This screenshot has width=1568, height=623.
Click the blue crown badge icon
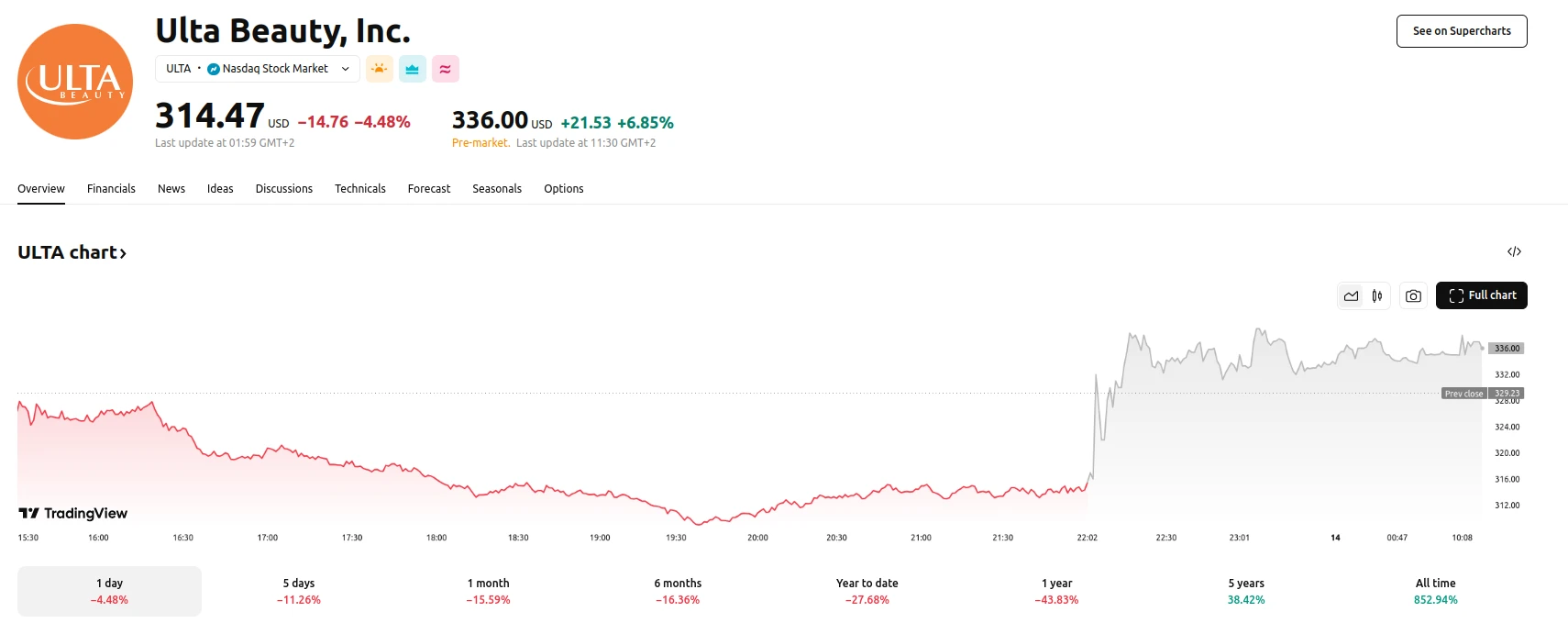click(413, 69)
